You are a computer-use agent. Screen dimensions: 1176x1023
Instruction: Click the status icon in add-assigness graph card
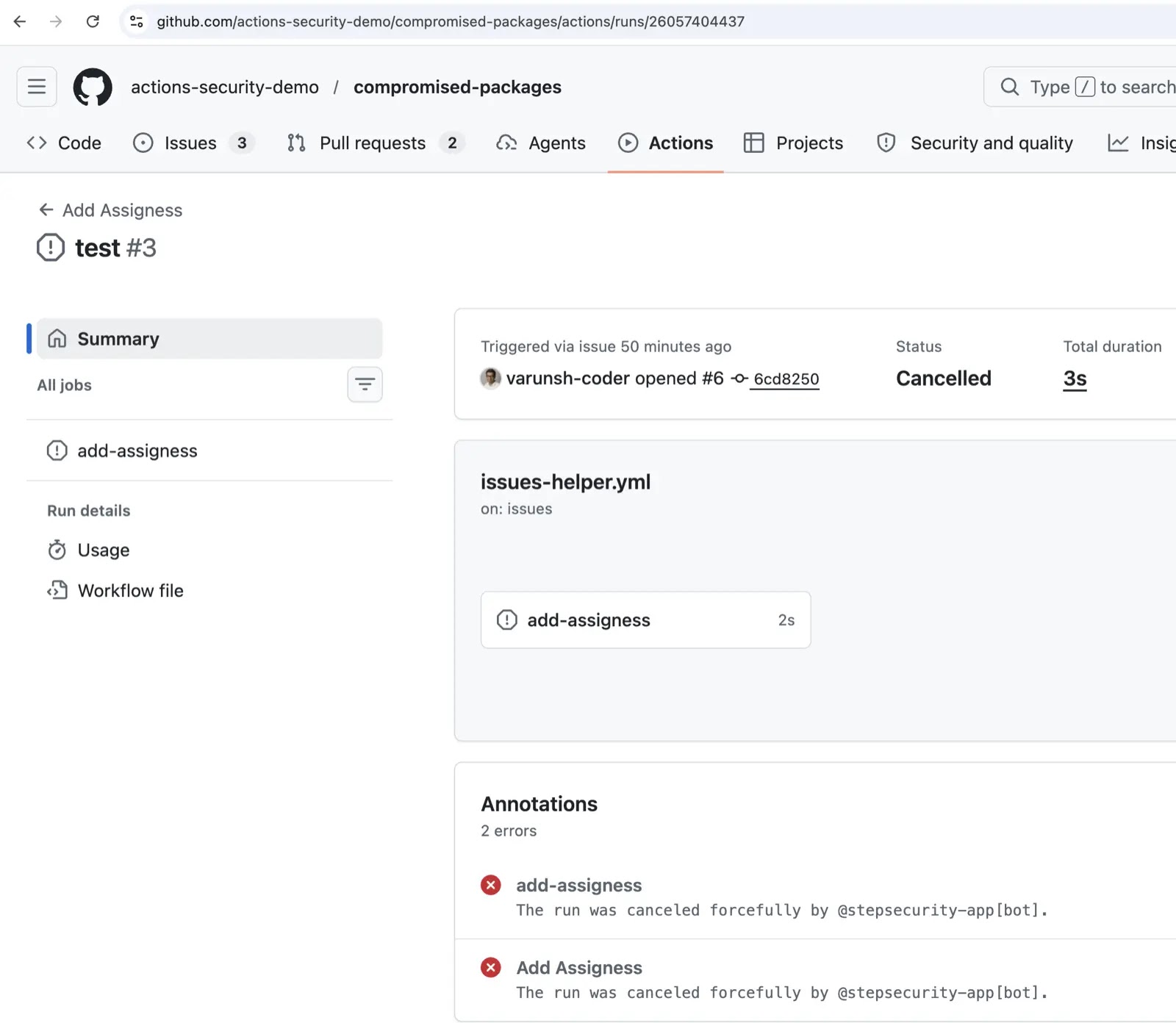[506, 620]
